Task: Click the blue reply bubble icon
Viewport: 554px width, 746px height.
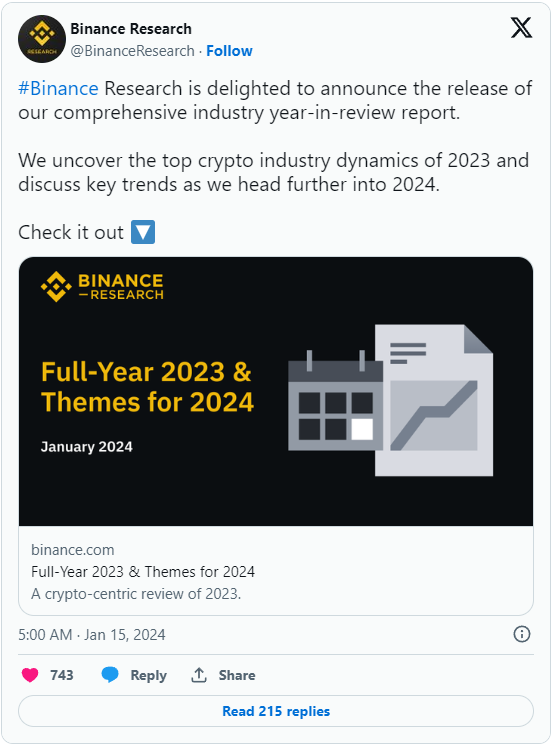Action: pos(110,675)
